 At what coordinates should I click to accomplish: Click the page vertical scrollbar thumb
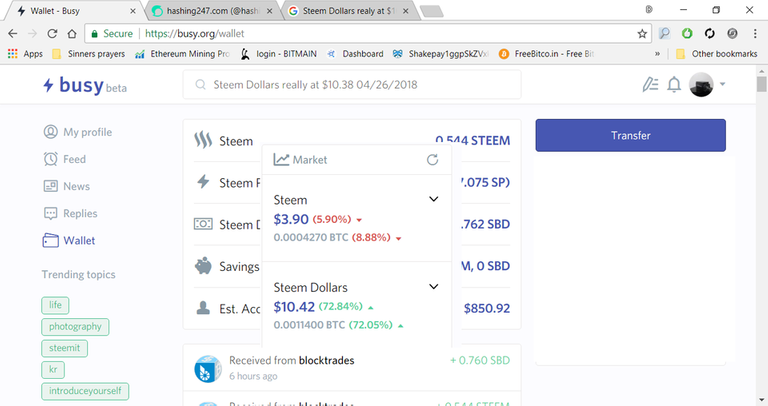tap(761, 83)
